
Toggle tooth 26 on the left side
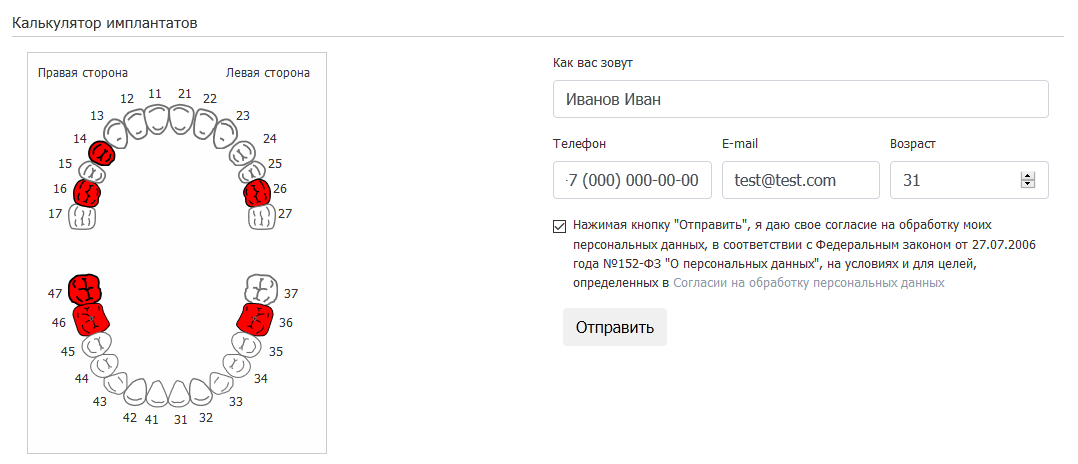click(258, 191)
